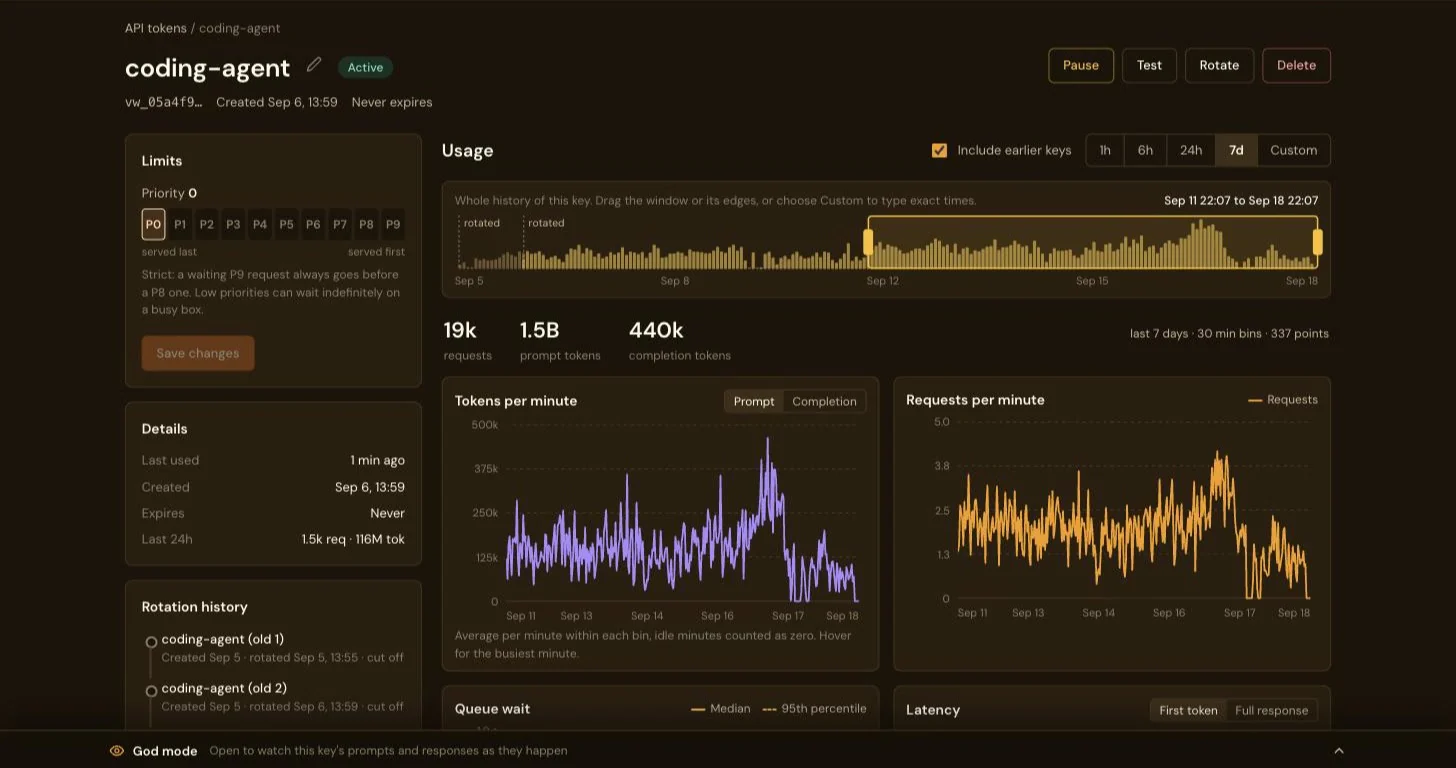Expand the God mode panel chevron

[1339, 751]
